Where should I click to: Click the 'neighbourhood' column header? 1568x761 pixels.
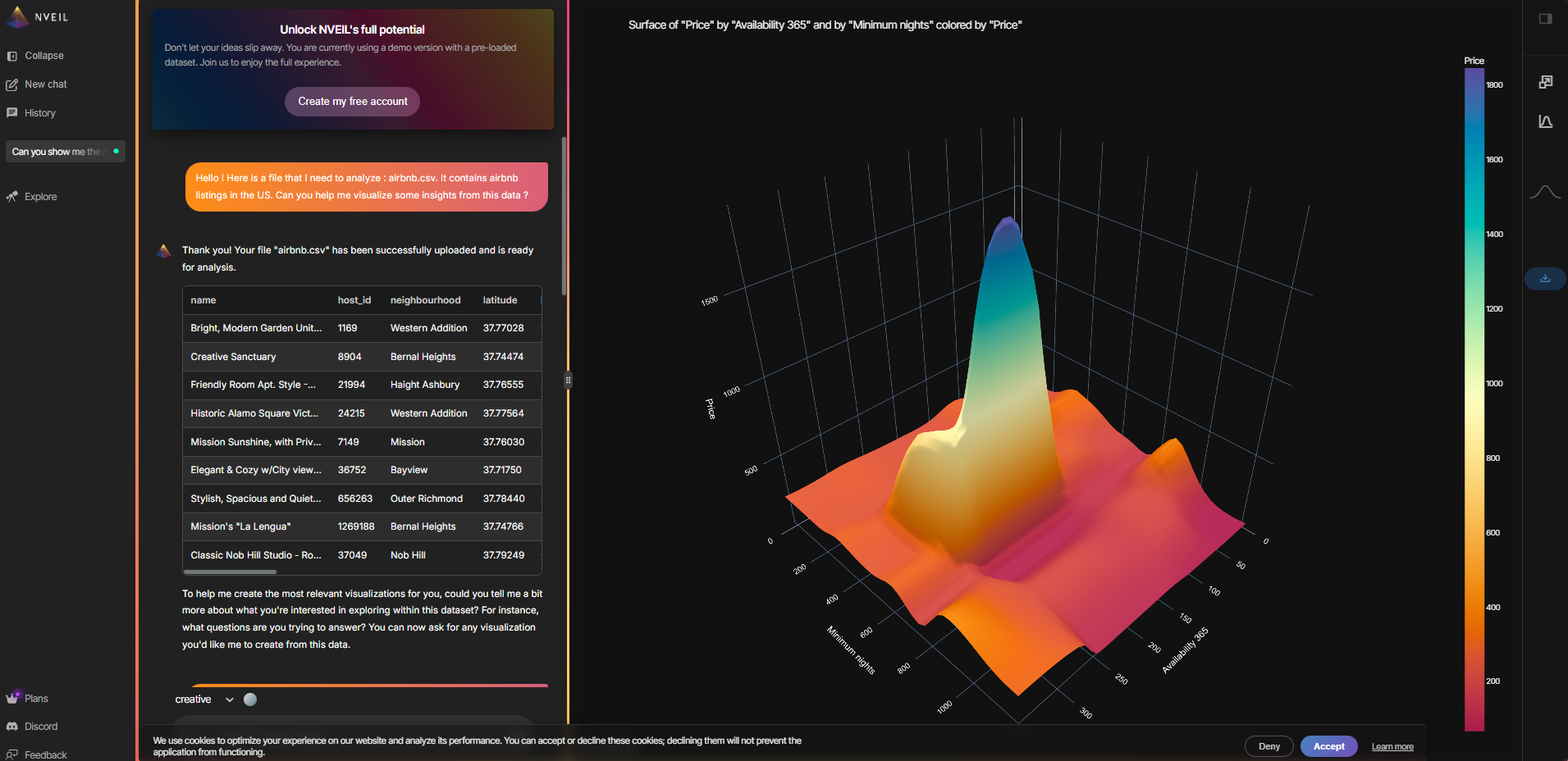pyautogui.click(x=425, y=300)
